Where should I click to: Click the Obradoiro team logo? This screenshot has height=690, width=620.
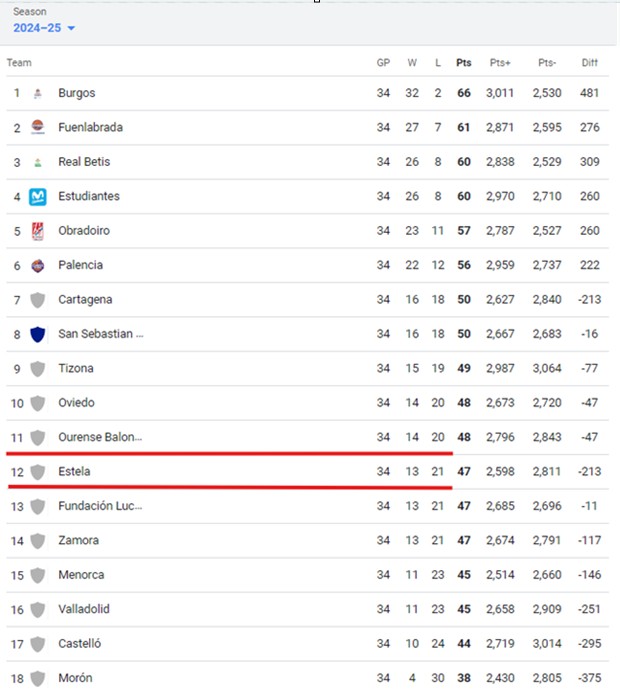[x=38, y=231]
